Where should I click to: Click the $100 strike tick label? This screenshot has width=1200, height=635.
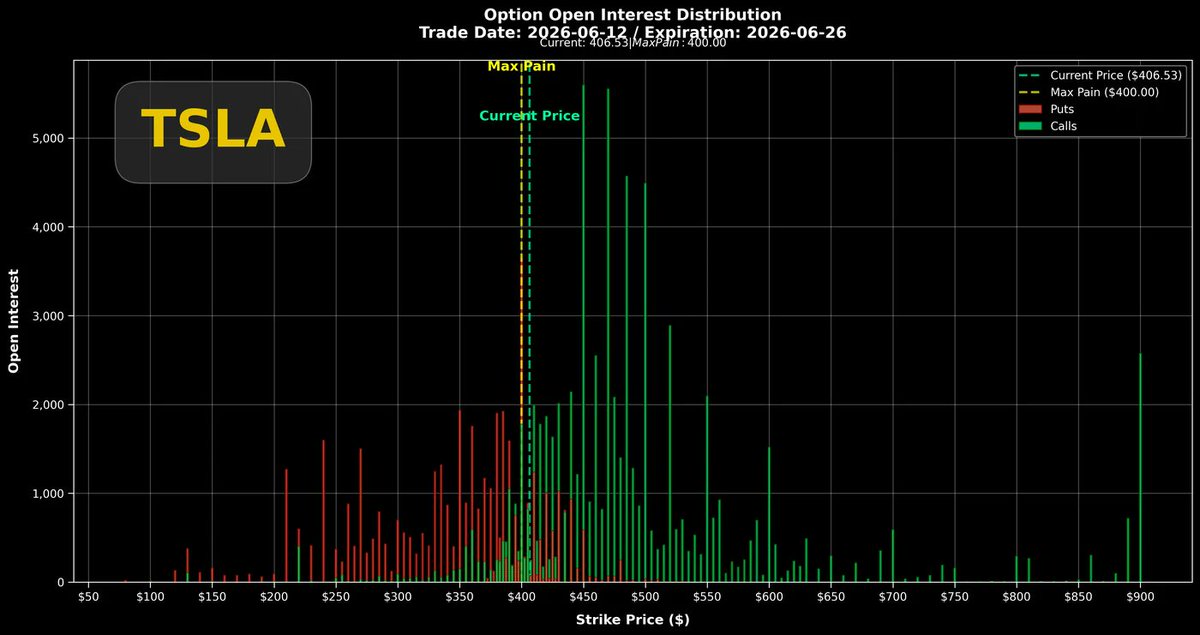(x=151, y=597)
